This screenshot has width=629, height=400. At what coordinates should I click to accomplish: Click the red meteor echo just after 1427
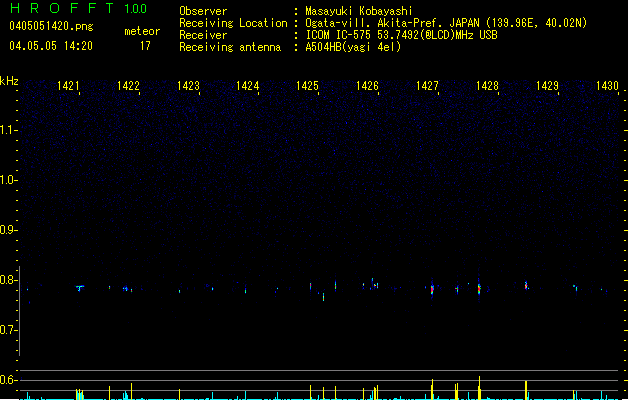pos(432,289)
